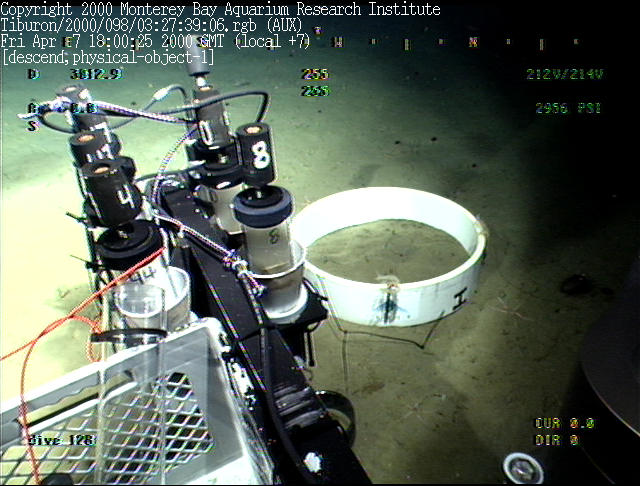Image resolution: width=640 pixels, height=486 pixels.
Task: Click the 'DIR 0' direction readout
Action: [557, 440]
